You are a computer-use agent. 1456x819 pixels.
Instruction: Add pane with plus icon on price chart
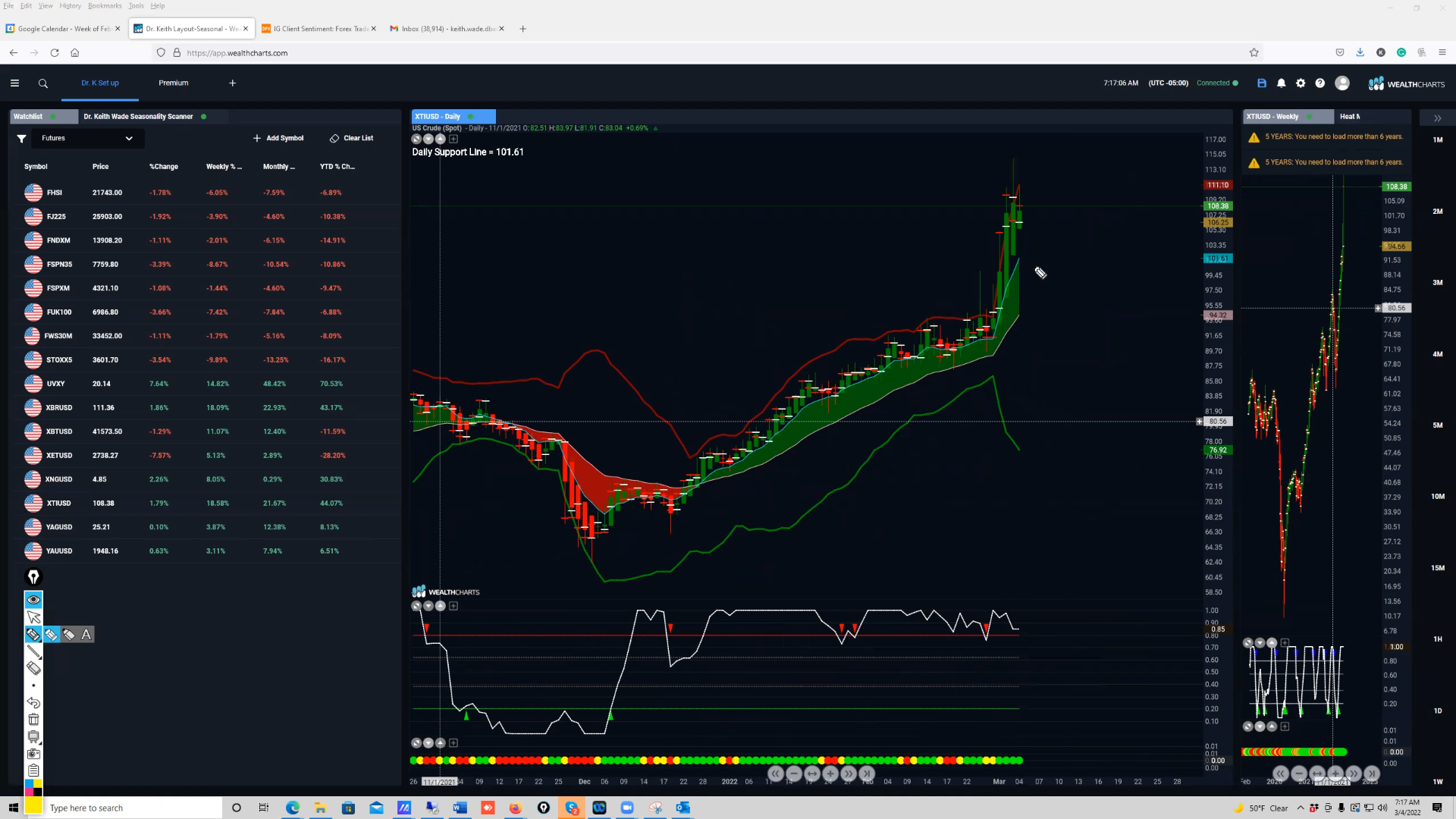pos(453,139)
